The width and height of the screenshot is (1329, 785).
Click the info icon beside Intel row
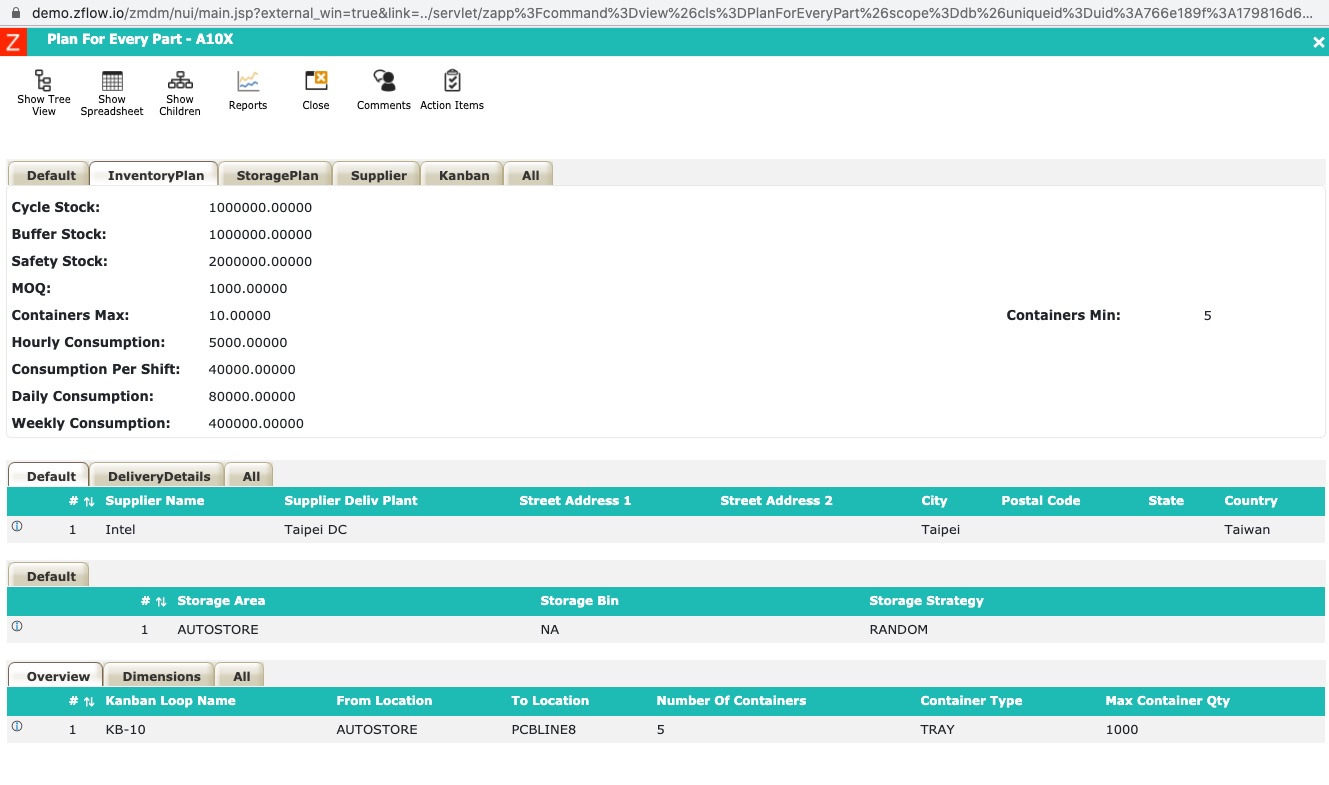point(17,526)
